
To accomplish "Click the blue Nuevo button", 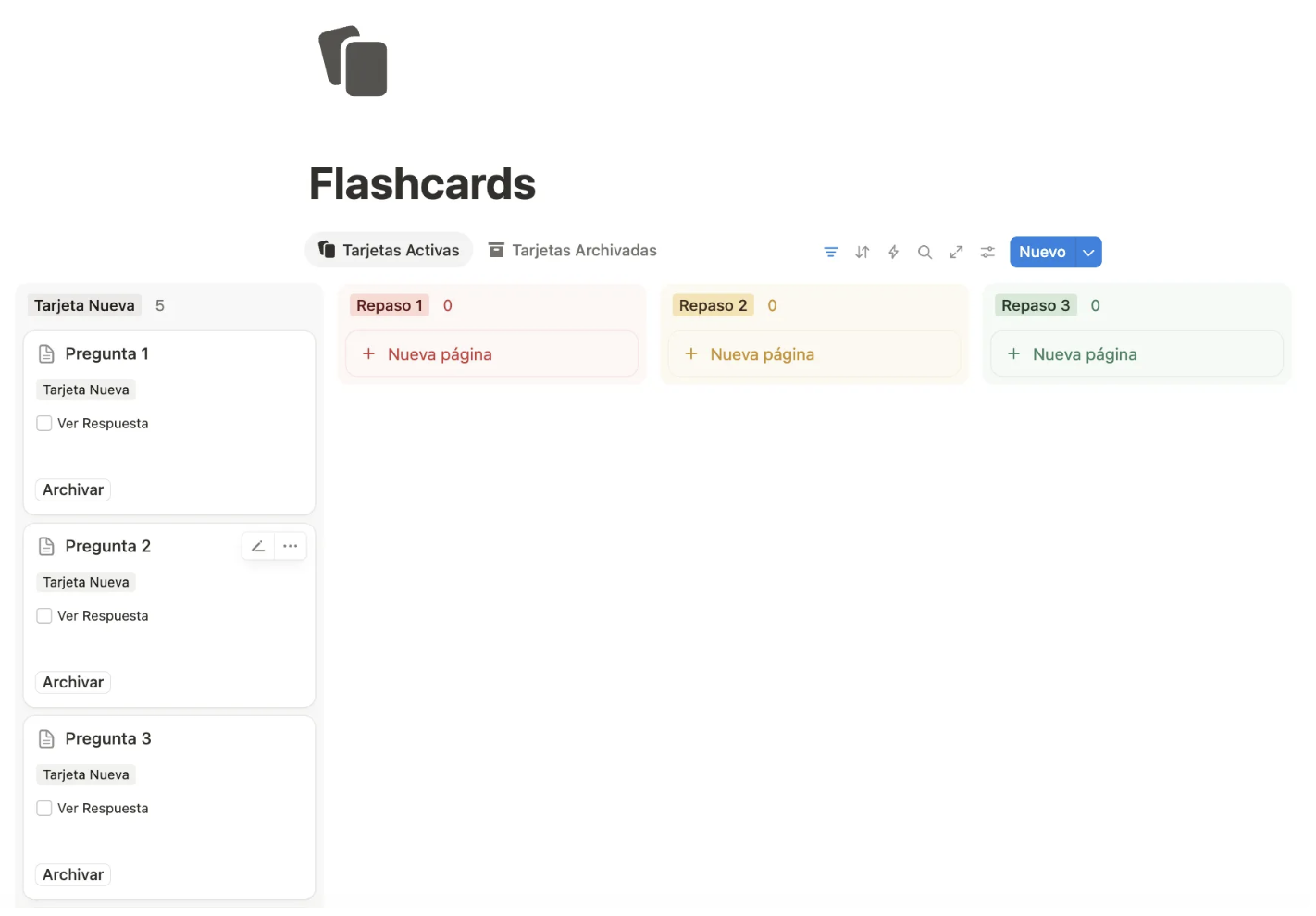I will click(1042, 252).
